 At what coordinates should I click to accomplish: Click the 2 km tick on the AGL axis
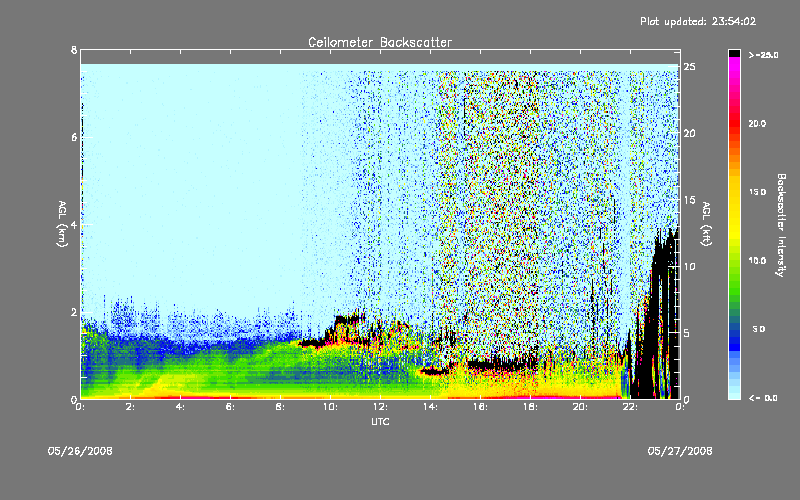(x=74, y=312)
